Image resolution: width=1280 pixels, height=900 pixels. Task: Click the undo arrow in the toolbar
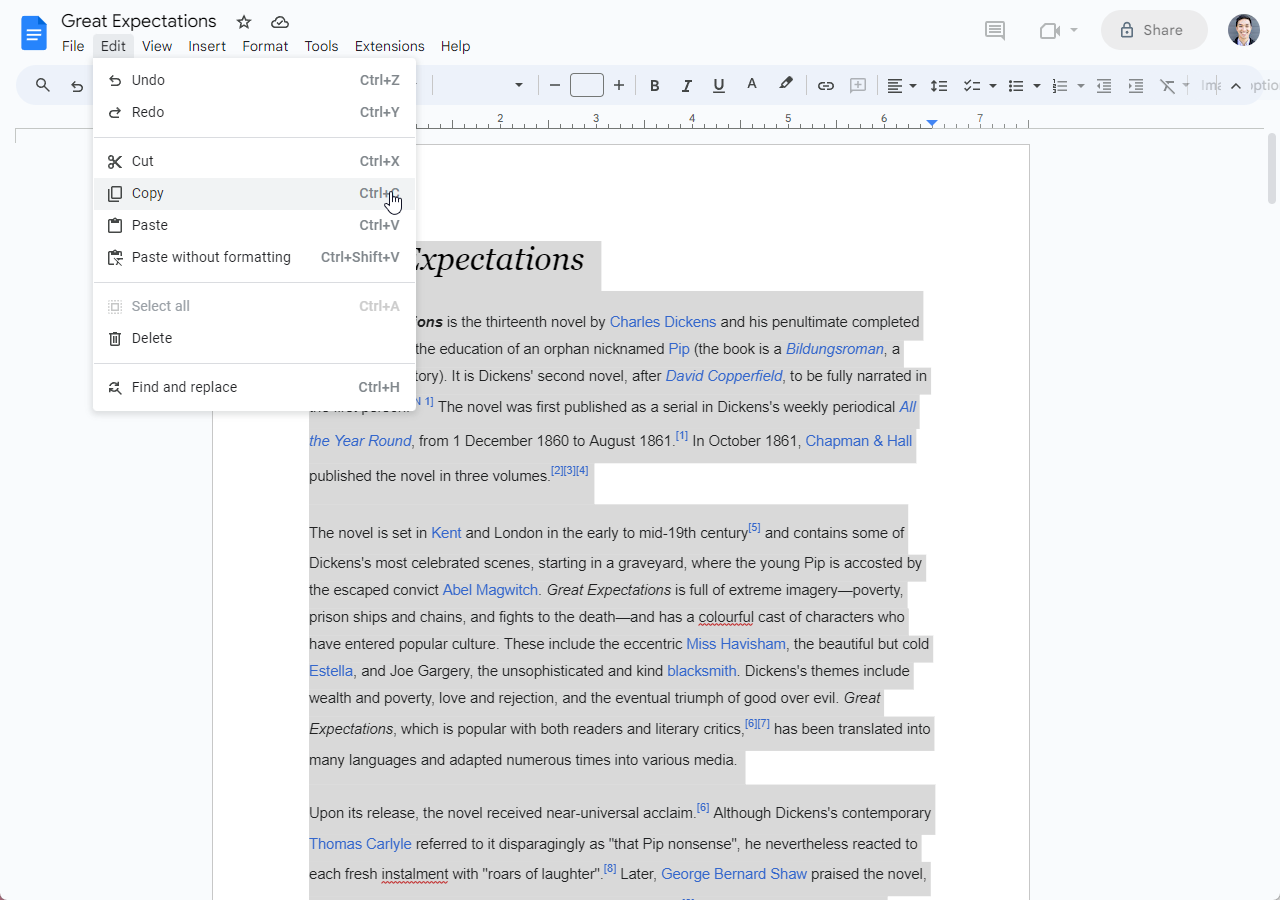coord(77,86)
